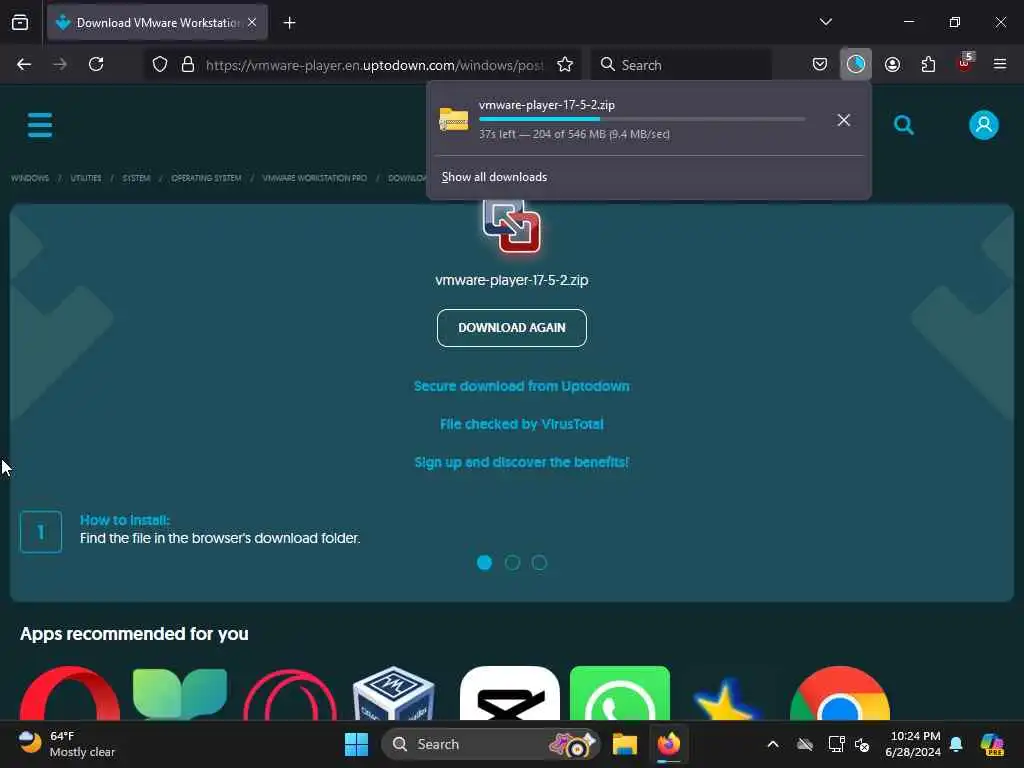Toggle the Firefox downloads panel button
Viewport: 1024px width, 768px height.
(856, 64)
